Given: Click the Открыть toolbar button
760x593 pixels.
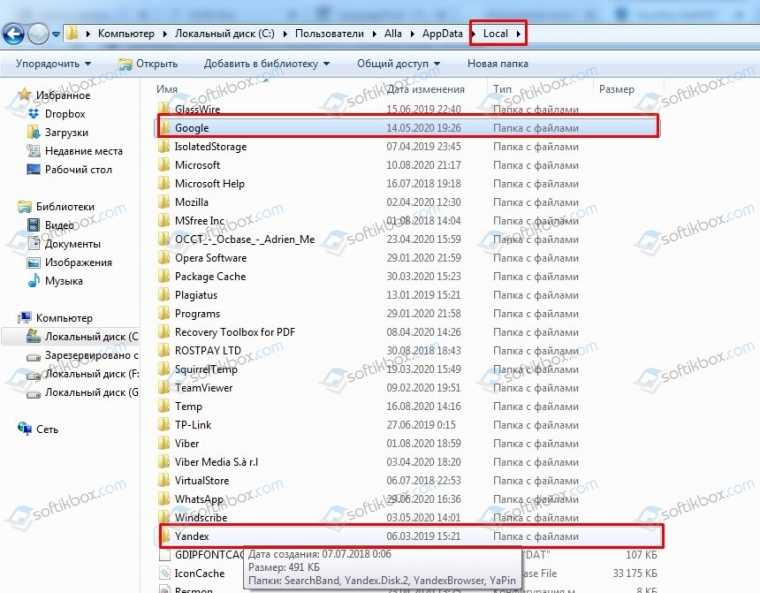Looking at the screenshot, I should click(x=148, y=64).
